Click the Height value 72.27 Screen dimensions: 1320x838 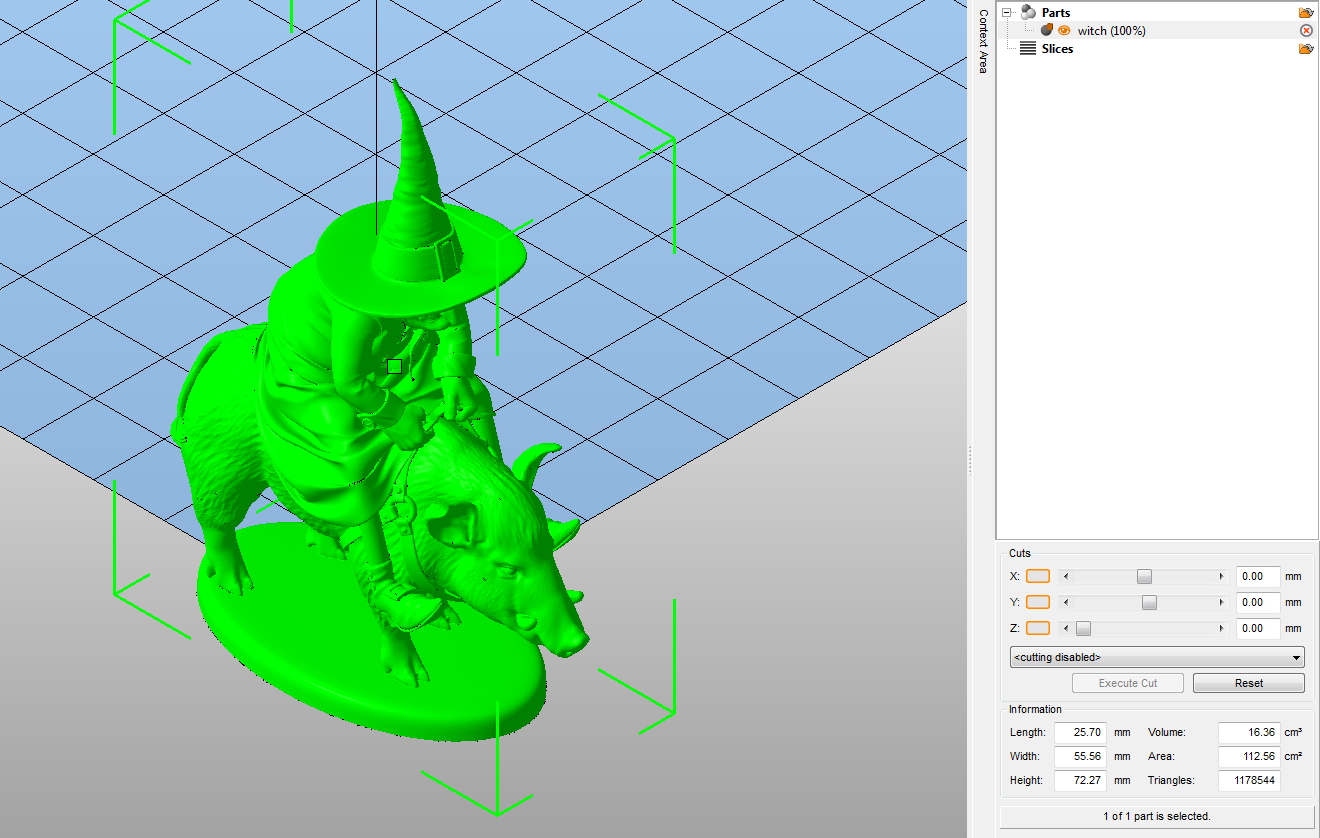coord(1080,780)
